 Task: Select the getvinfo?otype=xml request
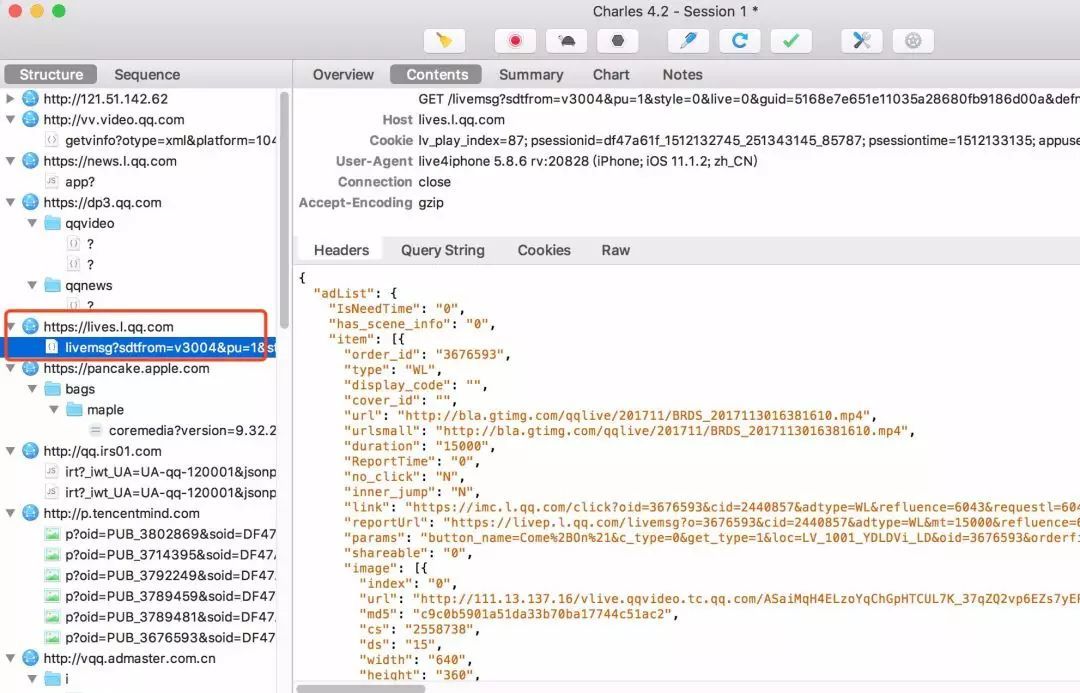pyautogui.click(x=170, y=140)
